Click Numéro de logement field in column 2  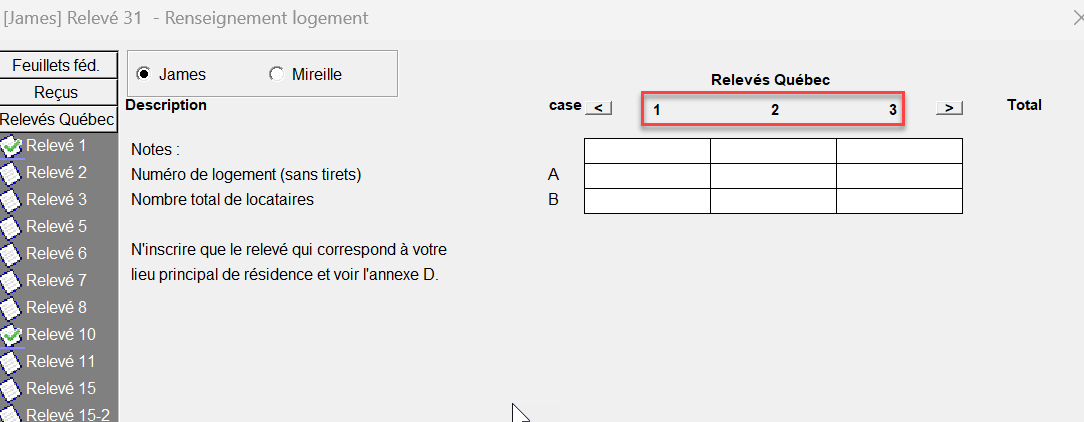point(773,176)
